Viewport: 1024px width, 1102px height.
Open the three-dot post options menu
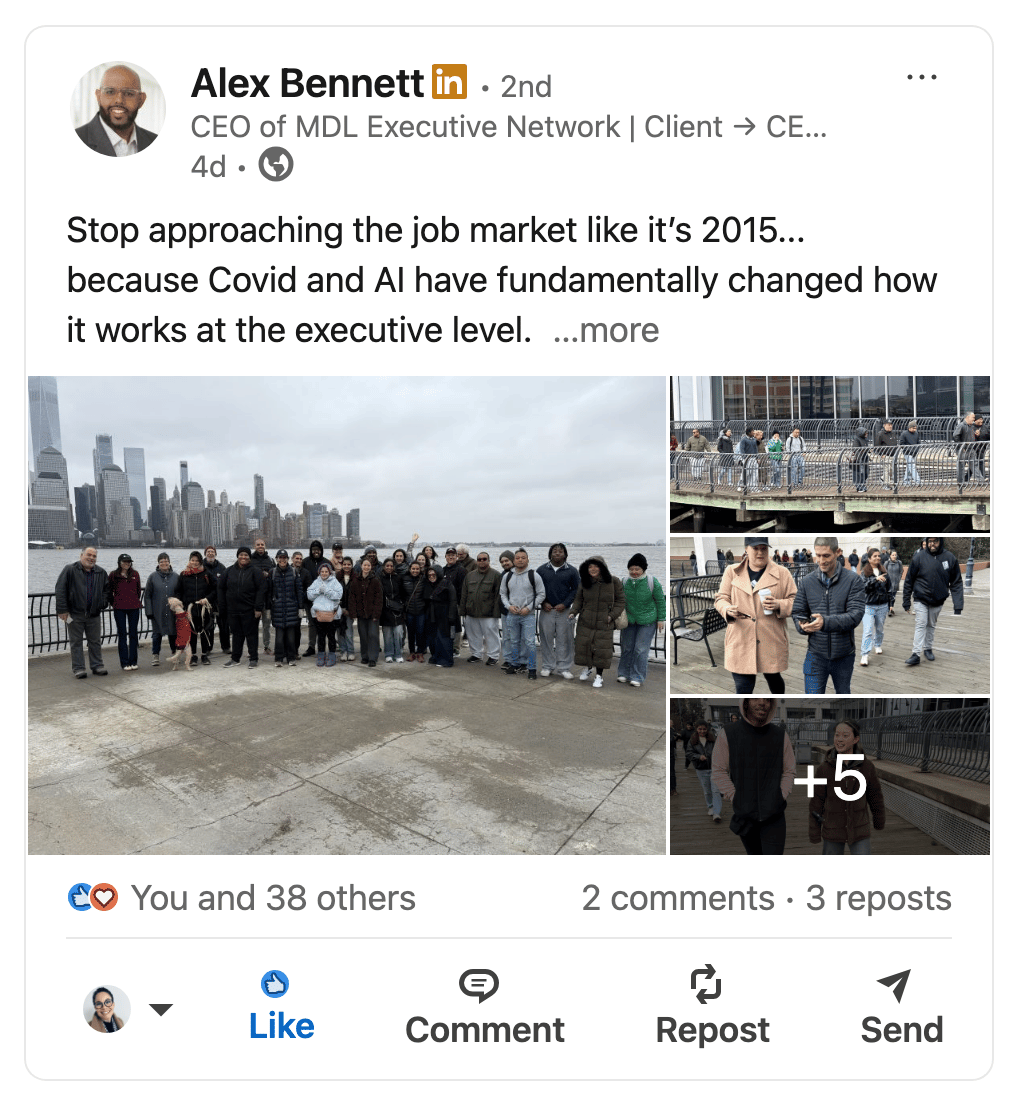click(x=921, y=77)
